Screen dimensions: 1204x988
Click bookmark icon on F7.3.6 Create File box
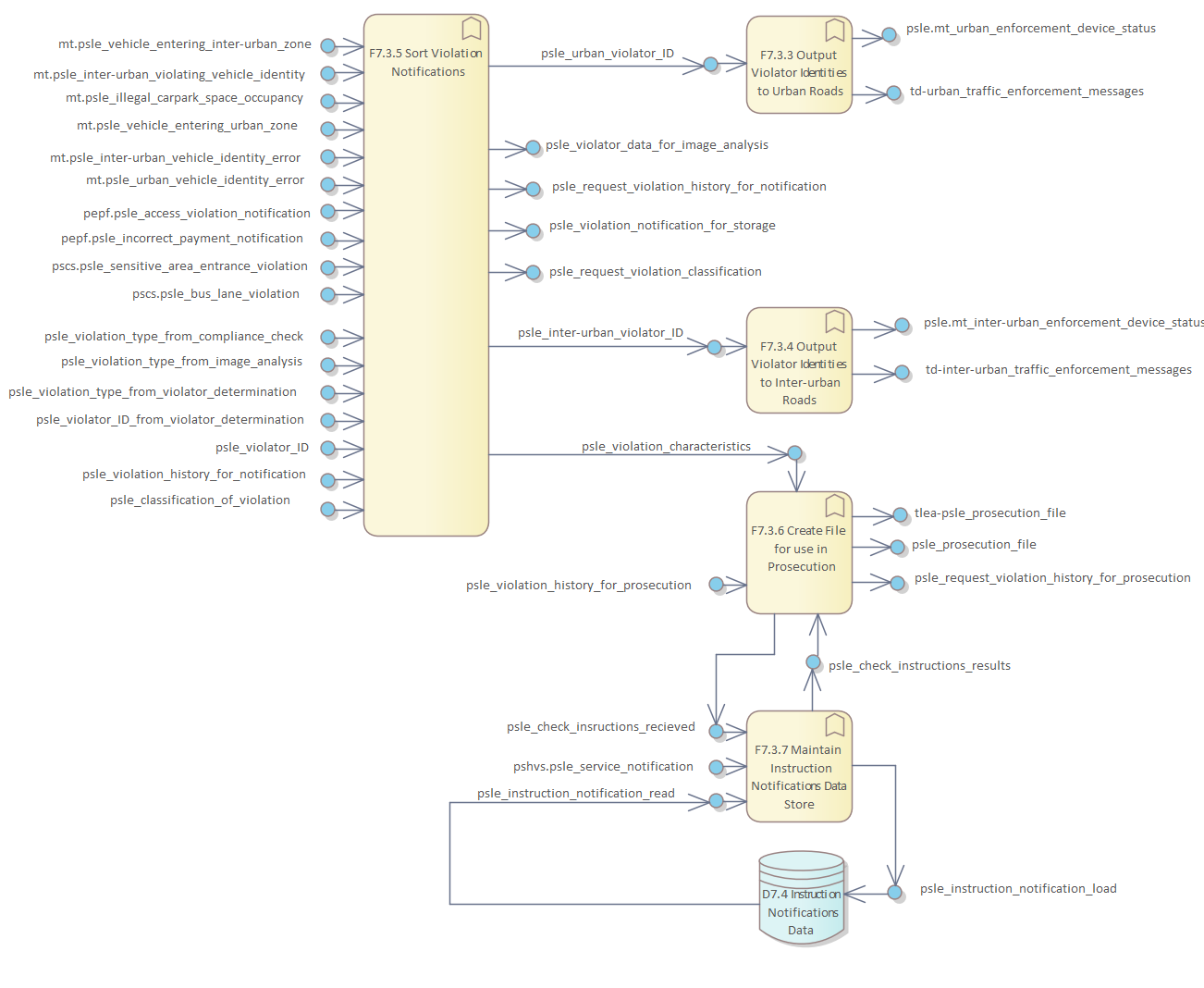coord(835,506)
